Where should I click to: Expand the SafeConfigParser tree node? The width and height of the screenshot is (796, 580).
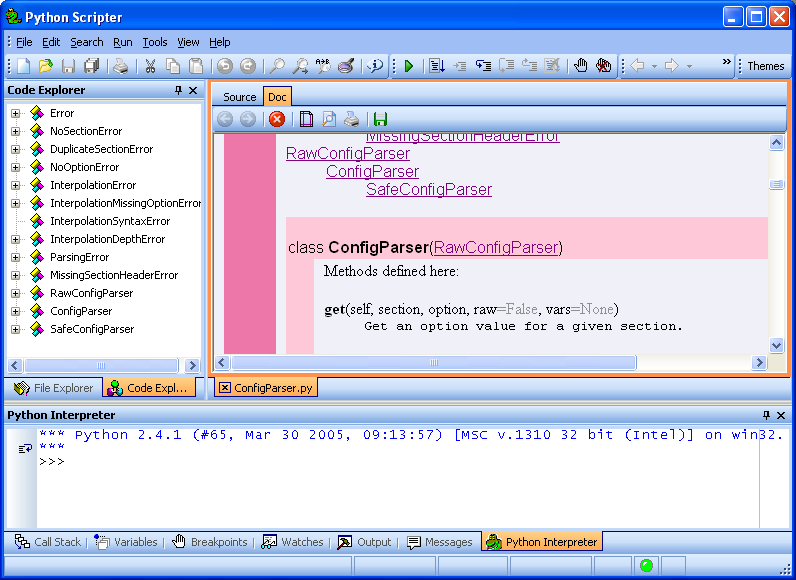tap(15, 329)
